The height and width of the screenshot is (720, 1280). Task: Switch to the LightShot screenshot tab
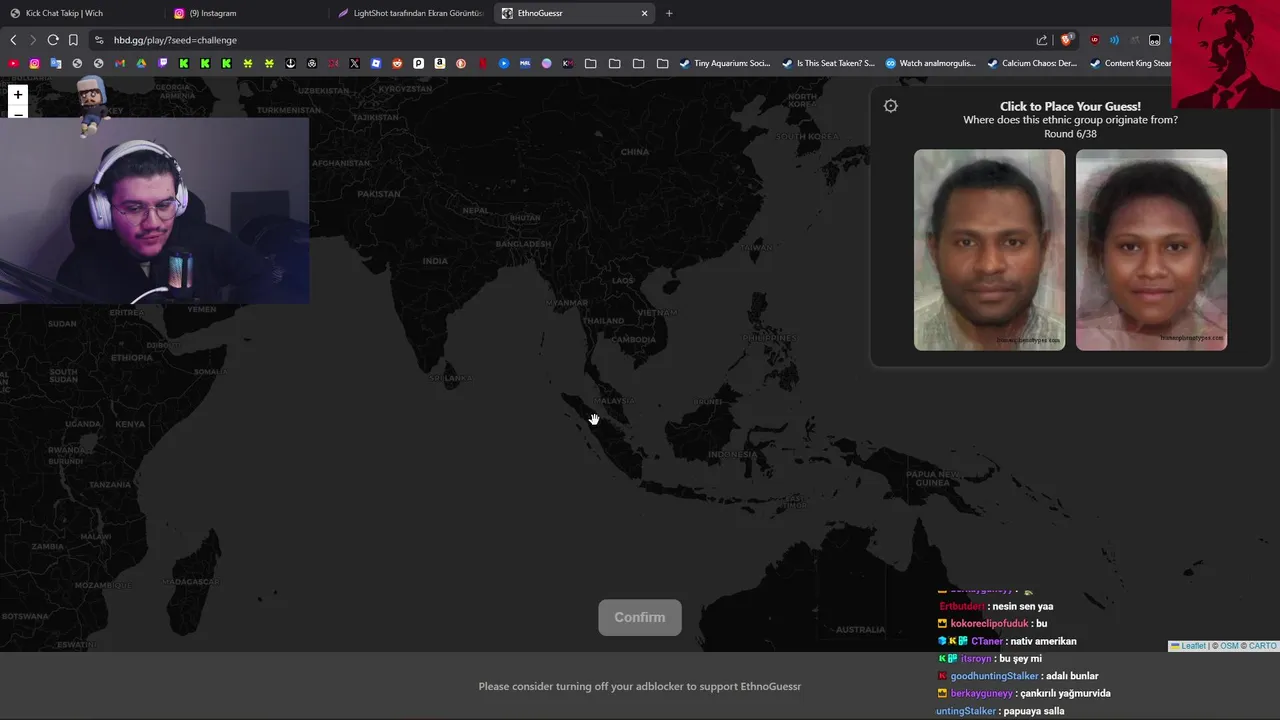(x=410, y=13)
